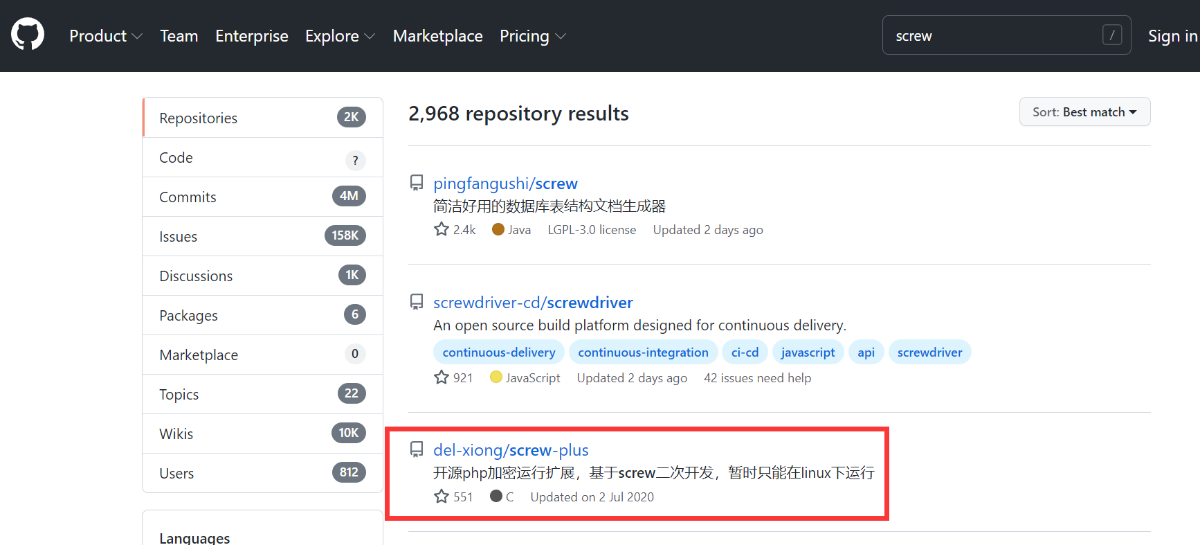Open the pingfangushi/screw repository
1200x545 pixels.
[x=505, y=184]
